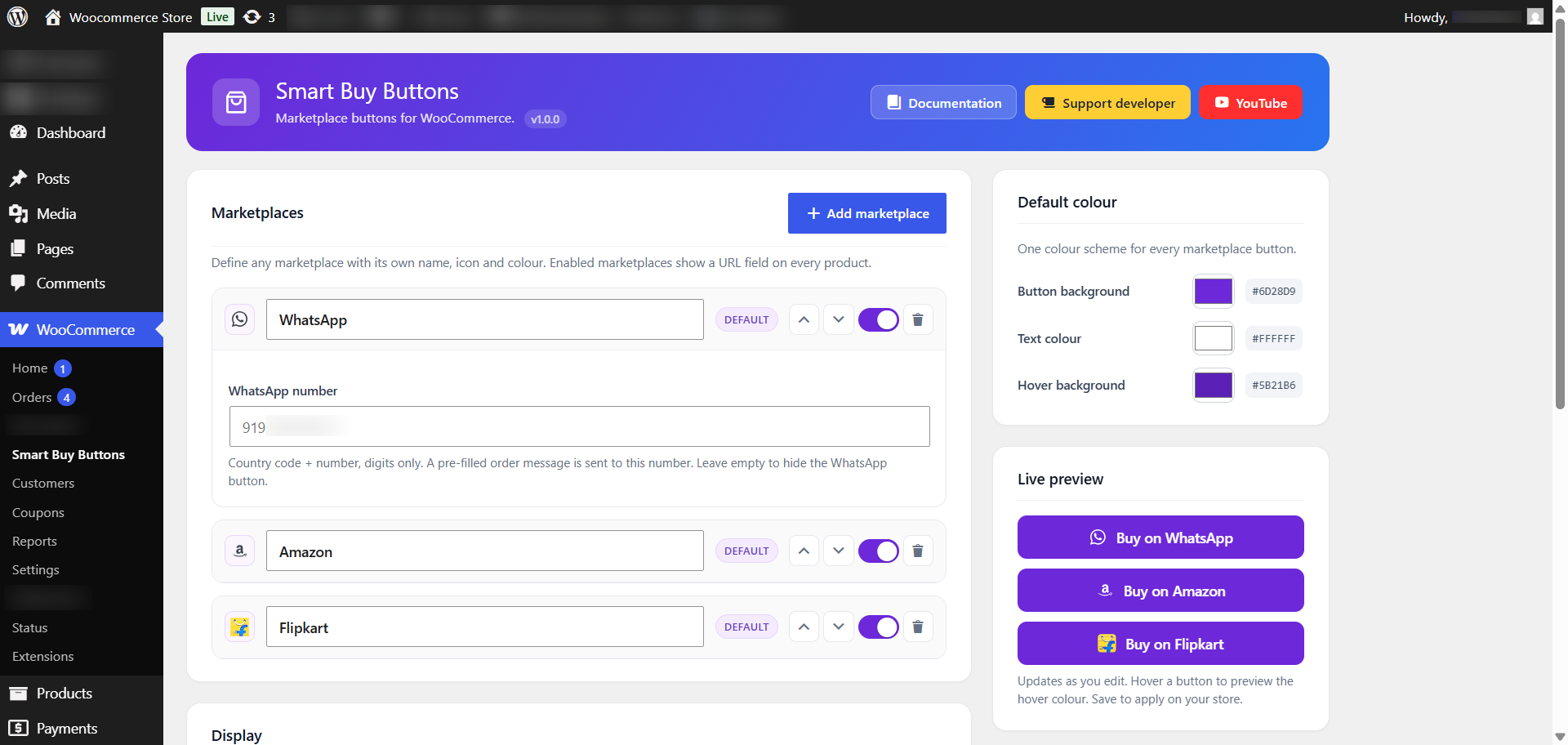The height and width of the screenshot is (745, 1568).
Task: Open the Documentation button
Action: click(x=943, y=102)
